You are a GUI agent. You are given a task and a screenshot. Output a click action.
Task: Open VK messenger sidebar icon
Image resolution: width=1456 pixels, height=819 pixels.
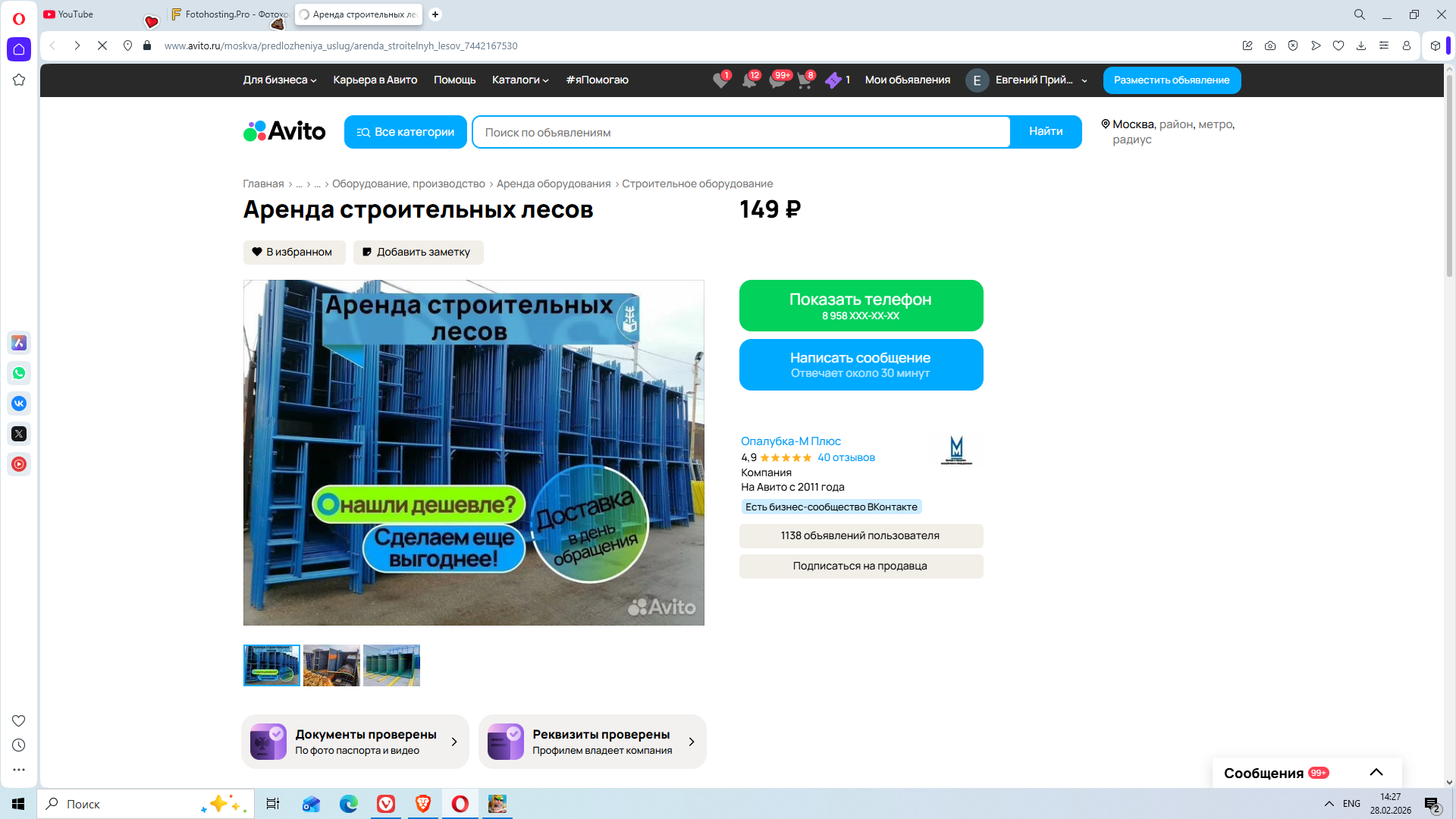tap(19, 403)
